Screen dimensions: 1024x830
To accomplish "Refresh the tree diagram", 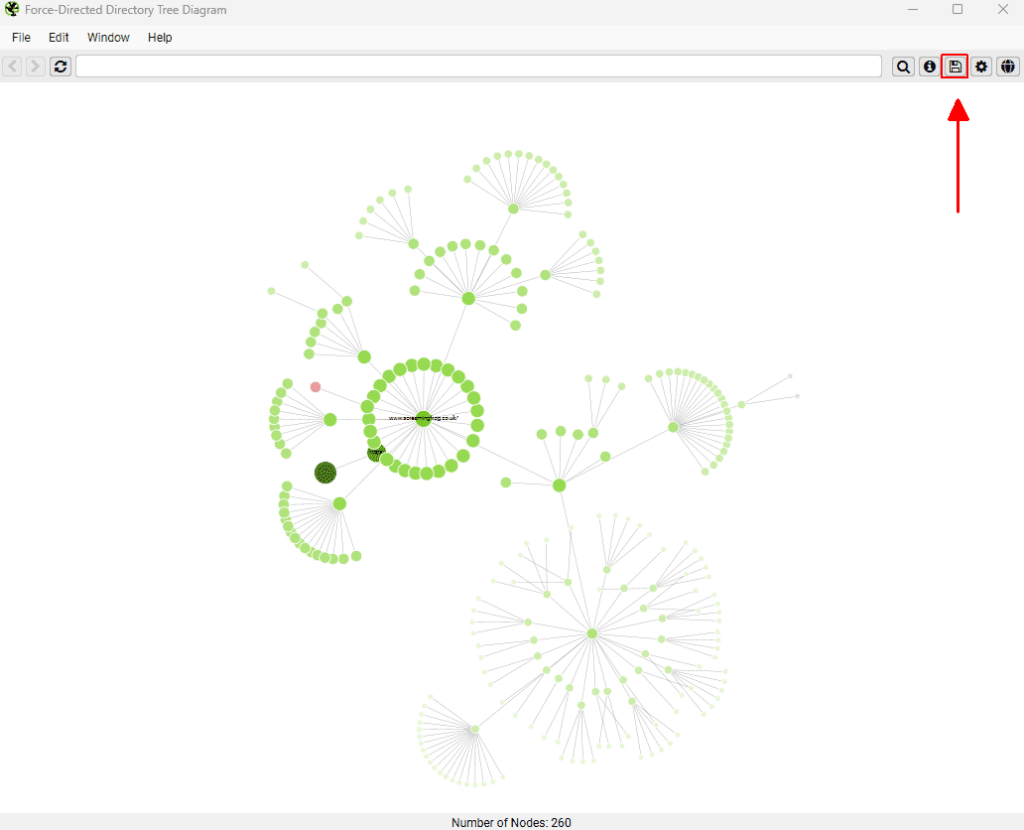I will pyautogui.click(x=61, y=67).
